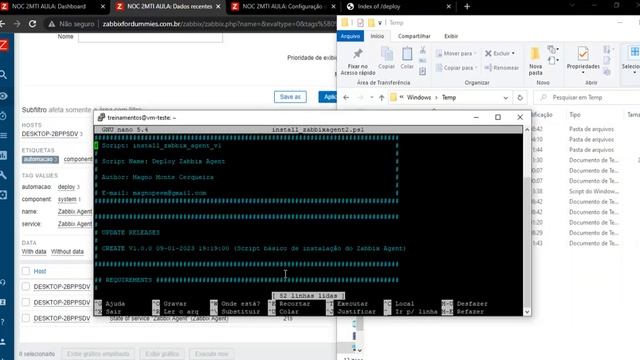Image resolution: width=640 pixels, height=360 pixels.
Task: Open Zabbix Monitoring eye menu
Action: 3,96
